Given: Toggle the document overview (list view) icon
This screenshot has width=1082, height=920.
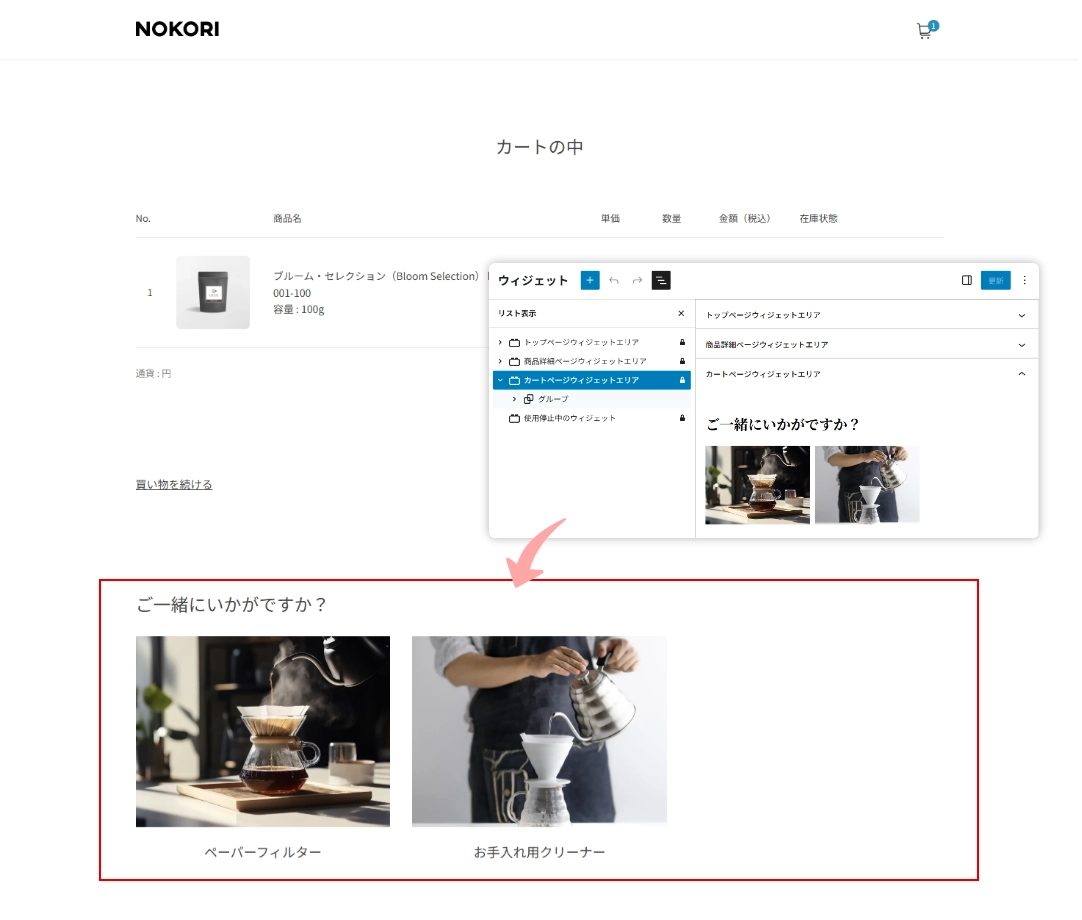Looking at the screenshot, I should 661,280.
